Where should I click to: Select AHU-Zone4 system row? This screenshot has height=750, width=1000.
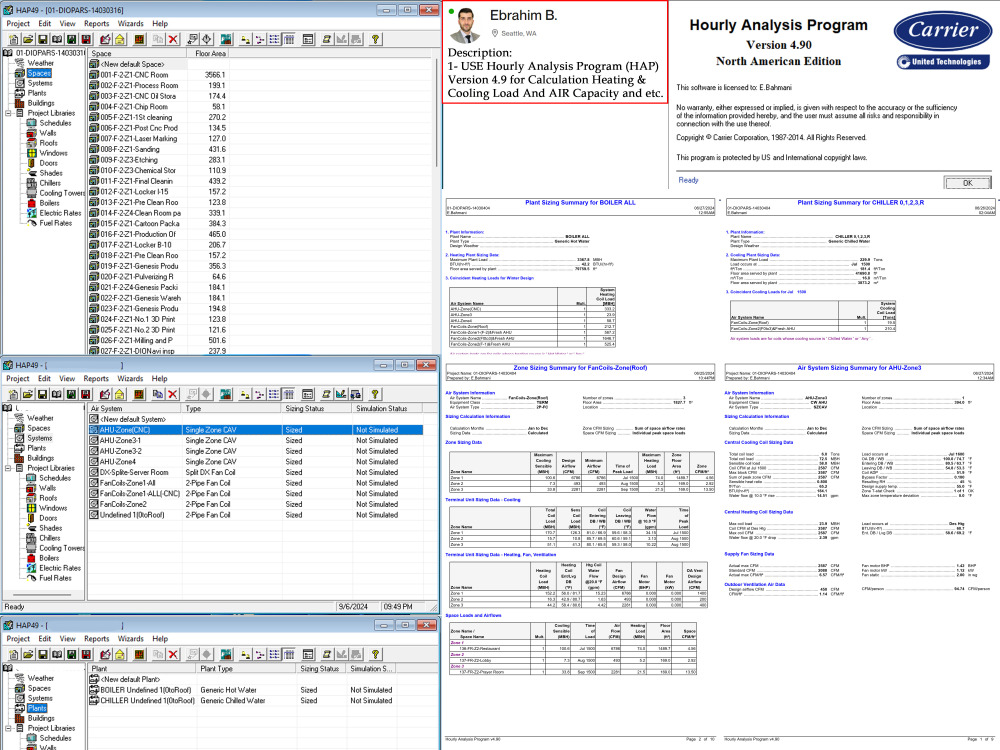pyautogui.click(x=256, y=462)
